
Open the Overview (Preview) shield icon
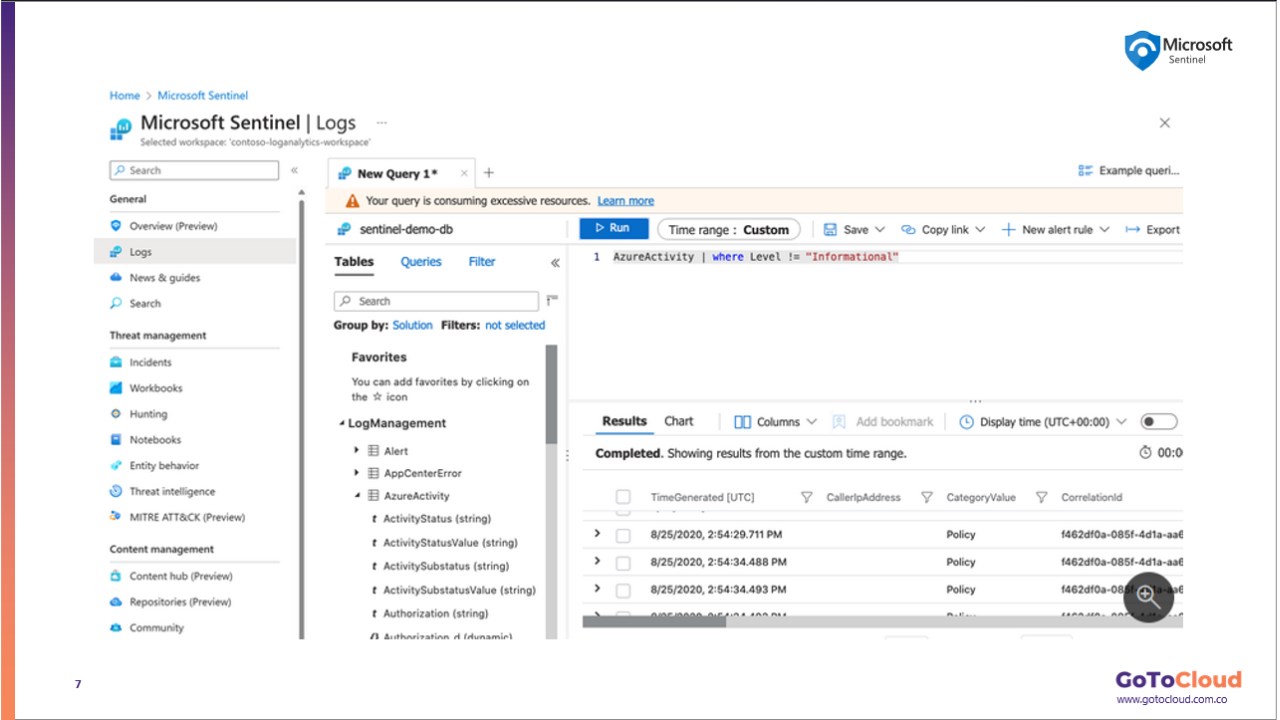pyautogui.click(x=116, y=226)
